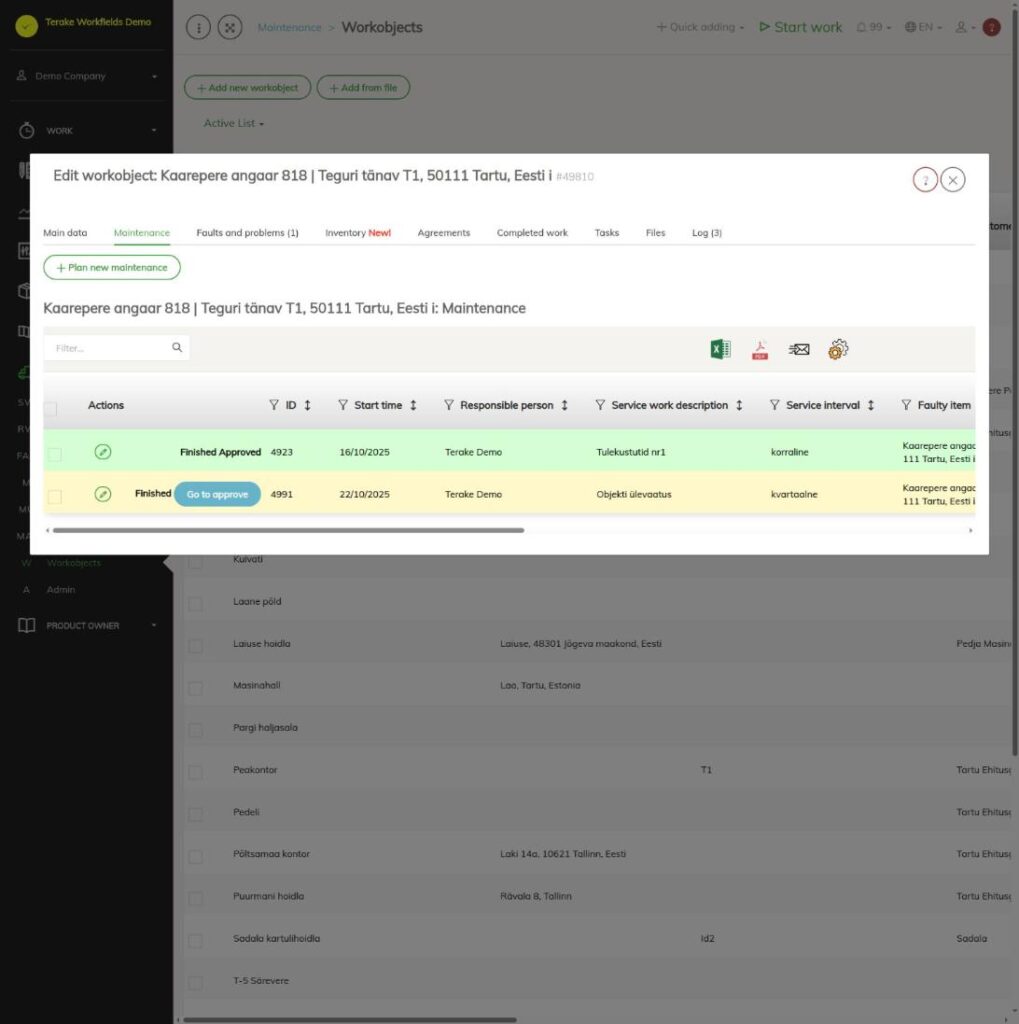1019x1024 pixels.
Task: Click the page bottom horizontal scrollbar
Action: pyautogui.click(x=349, y=1019)
